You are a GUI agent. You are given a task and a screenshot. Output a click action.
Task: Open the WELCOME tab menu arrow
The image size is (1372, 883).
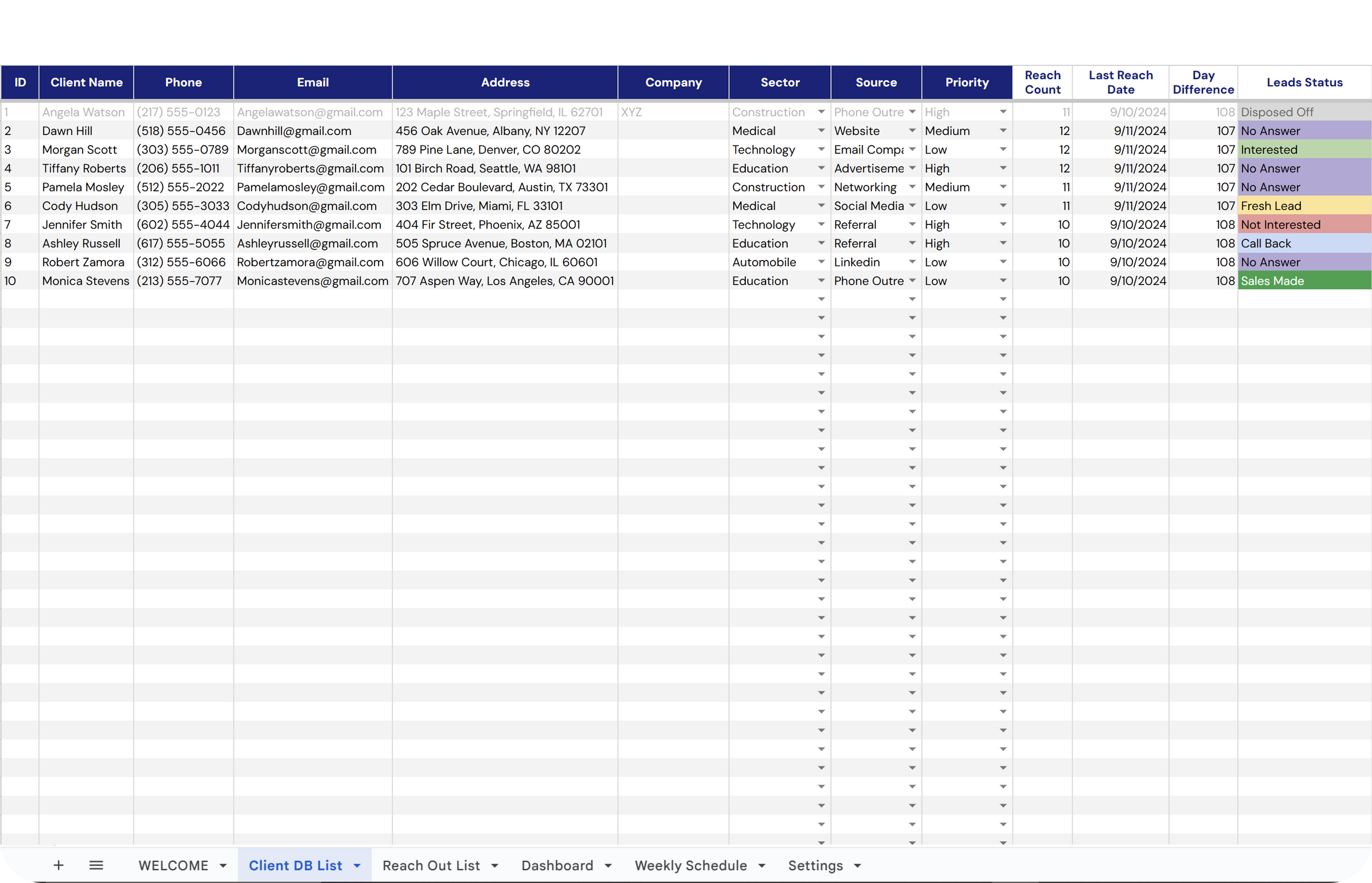pos(223,866)
